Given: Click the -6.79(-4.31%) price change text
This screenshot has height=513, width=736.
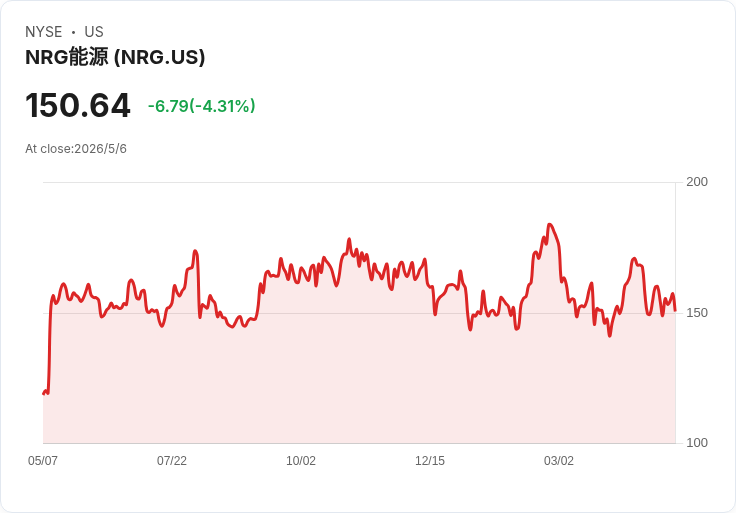Looking at the screenshot, I should pos(201,106).
